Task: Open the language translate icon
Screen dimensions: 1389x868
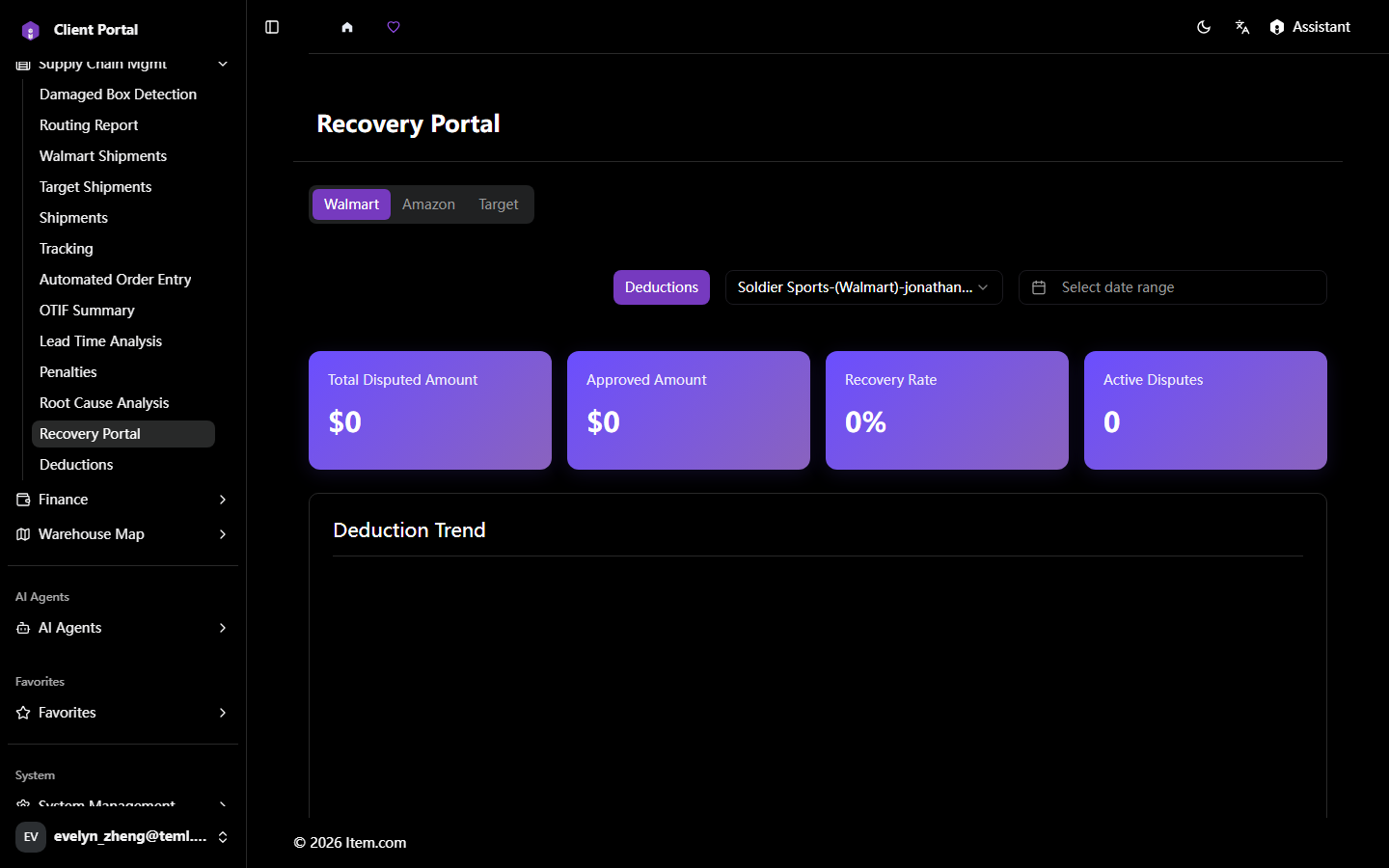Action: point(1242,27)
